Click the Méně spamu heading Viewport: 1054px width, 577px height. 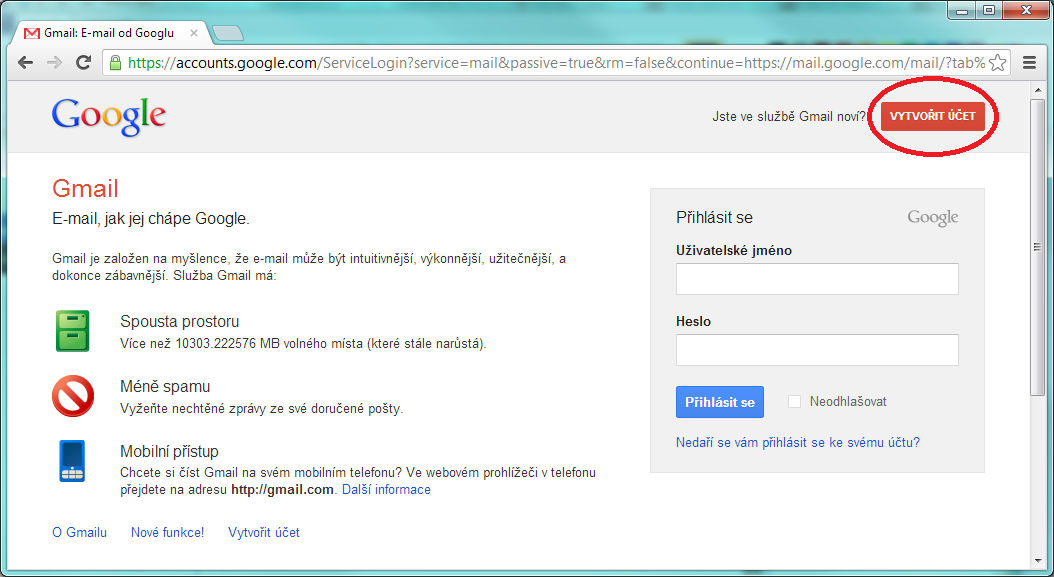[165, 387]
